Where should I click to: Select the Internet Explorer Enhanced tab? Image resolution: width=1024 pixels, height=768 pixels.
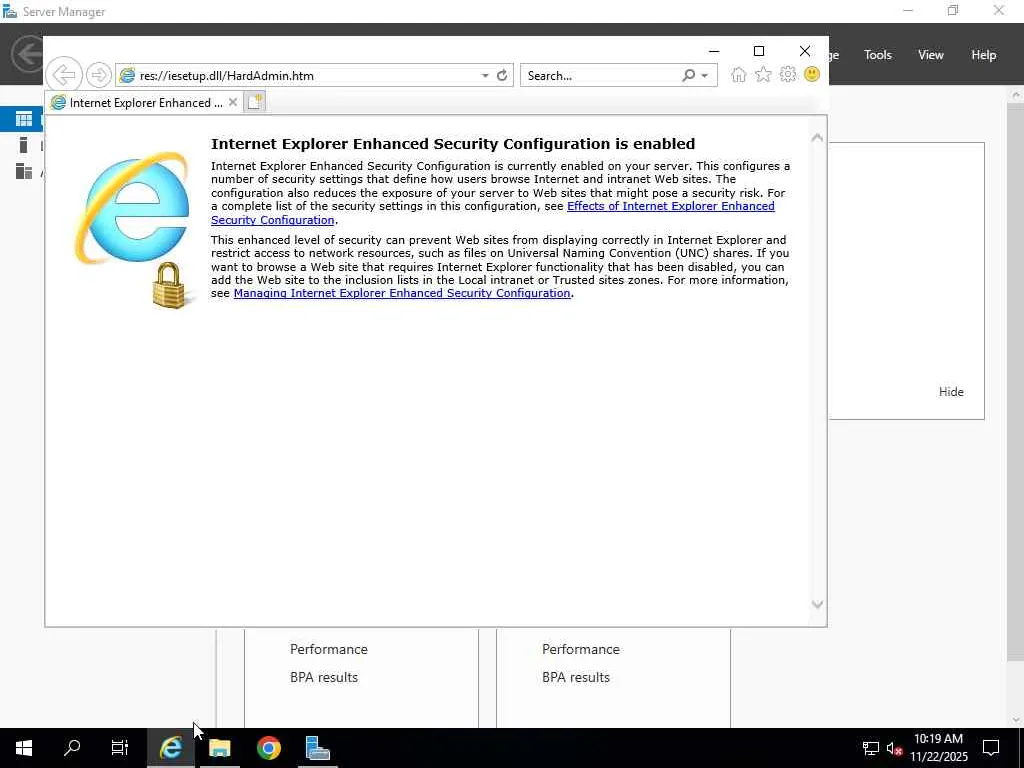[144, 103]
